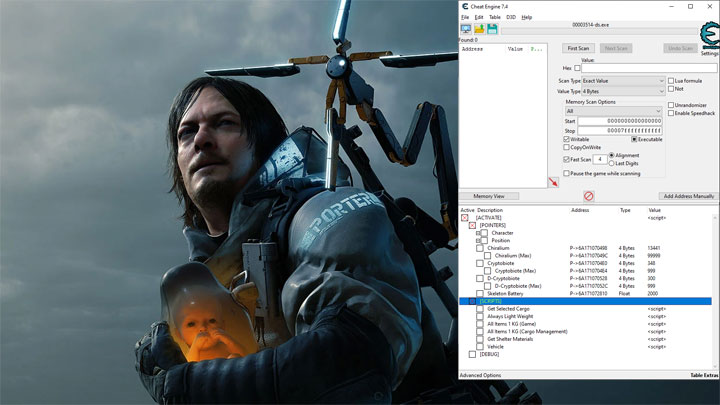The width and height of the screenshot is (720, 405).
Task: Click the open cheat table folder icon
Action: pyautogui.click(x=479, y=29)
